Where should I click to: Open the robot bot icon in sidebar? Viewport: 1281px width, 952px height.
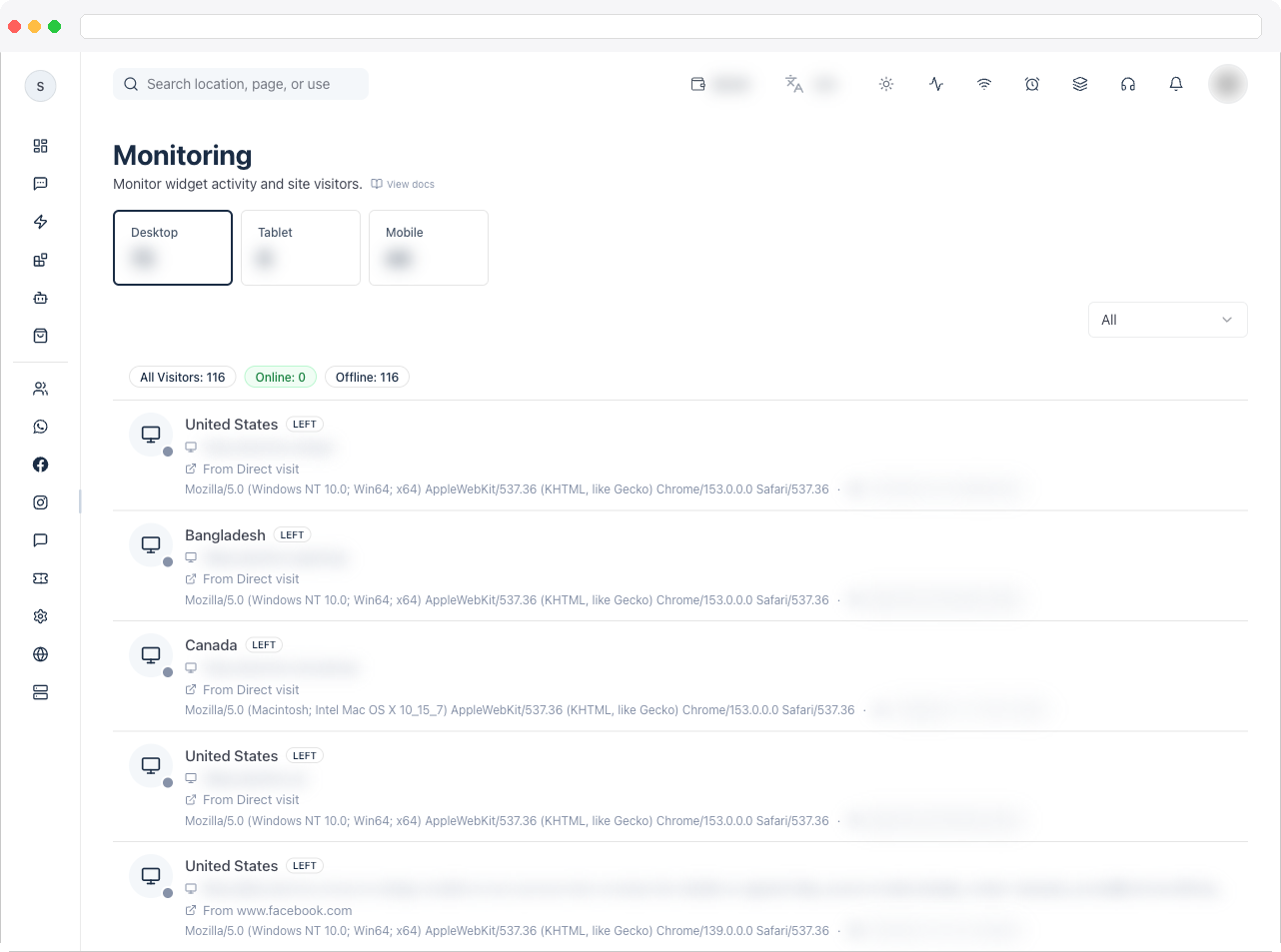[40, 298]
